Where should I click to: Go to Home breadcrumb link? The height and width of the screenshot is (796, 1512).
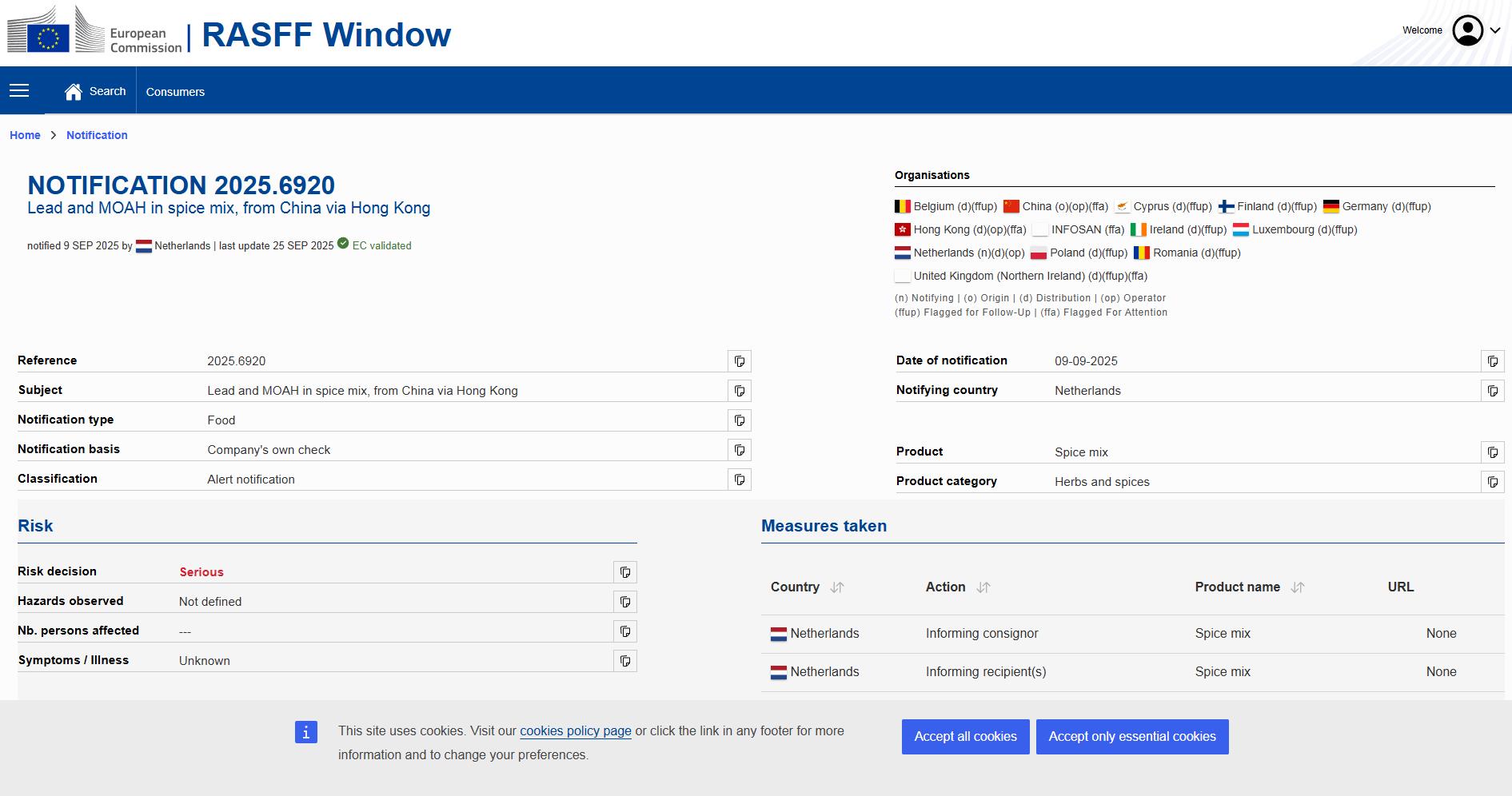click(x=25, y=135)
